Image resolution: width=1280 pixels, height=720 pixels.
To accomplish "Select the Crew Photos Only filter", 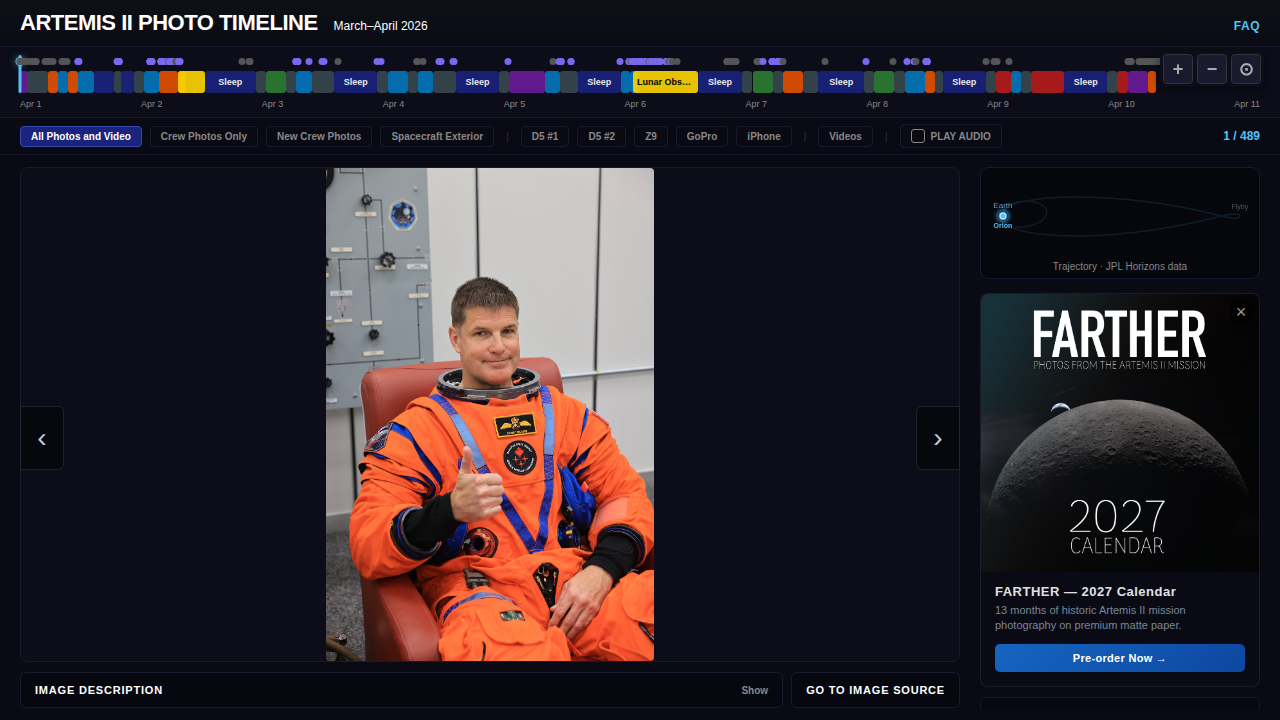I will pos(204,136).
